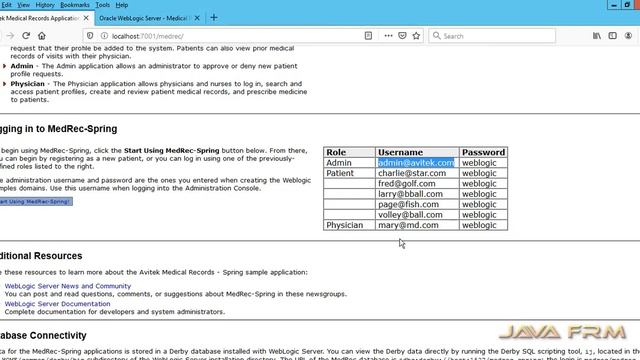
Task: Open the Edit menu
Action: [x=7, y=5]
